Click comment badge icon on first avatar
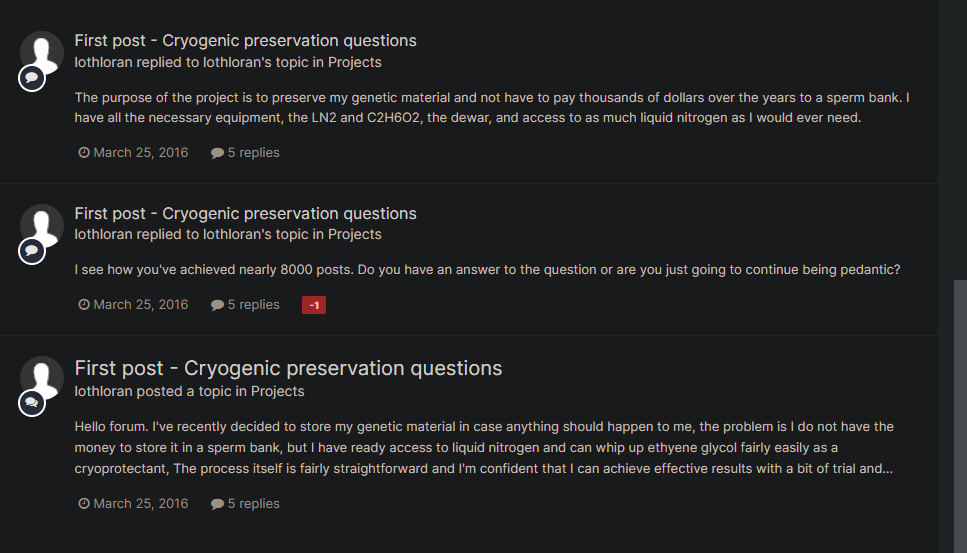This screenshot has width=967, height=553. click(32, 78)
